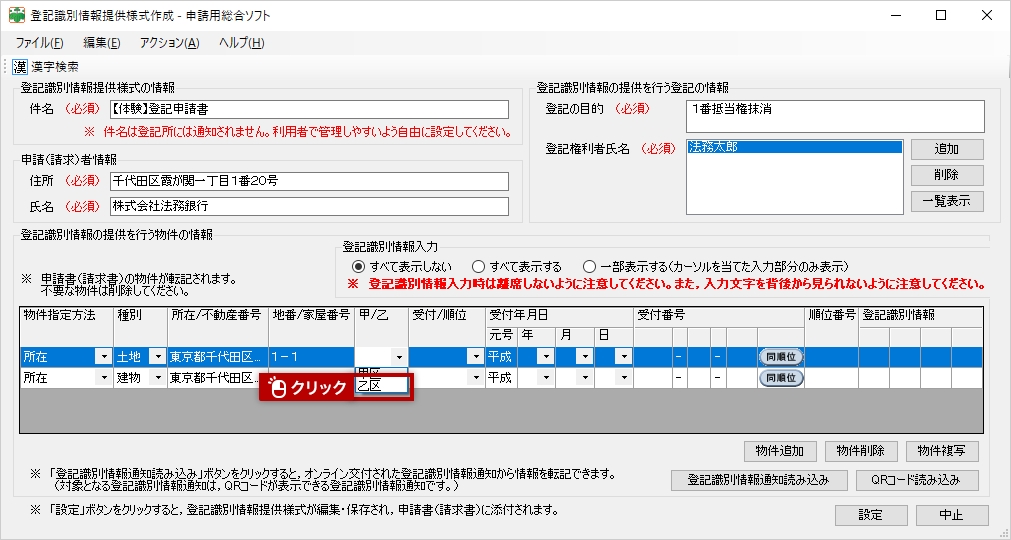
Task: Click the 中止 button
Action: (952, 515)
